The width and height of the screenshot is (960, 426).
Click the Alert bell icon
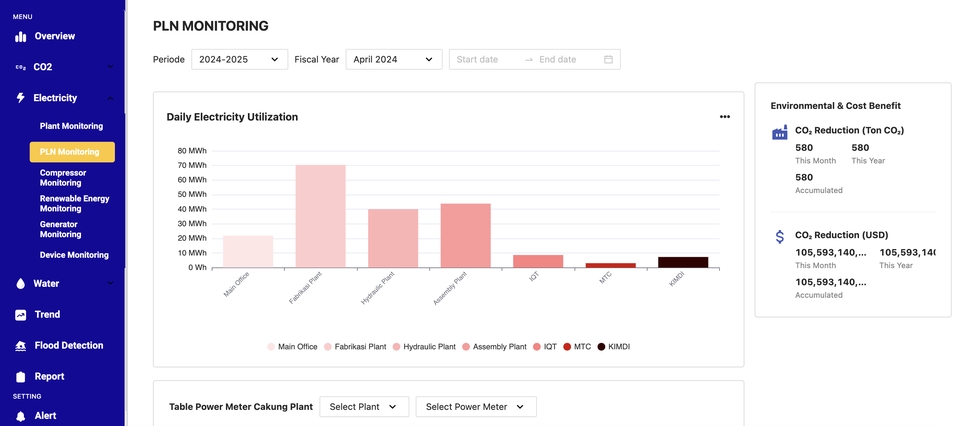[x=21, y=416]
